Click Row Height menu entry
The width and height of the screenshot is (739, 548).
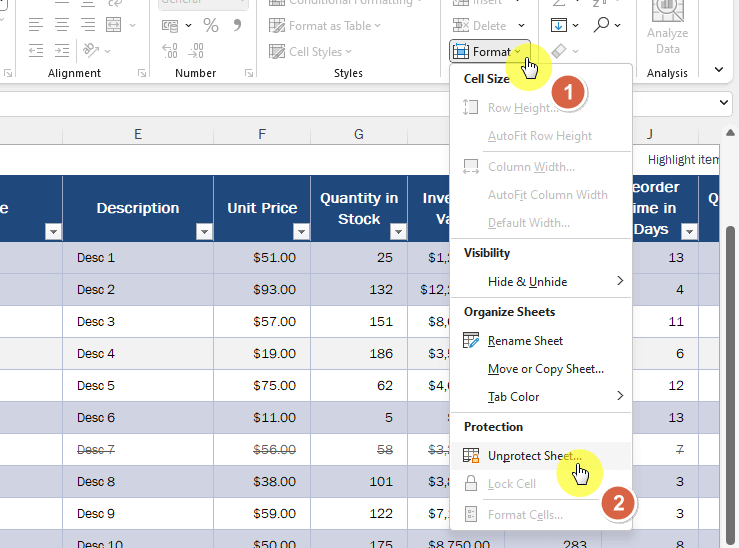(541, 108)
